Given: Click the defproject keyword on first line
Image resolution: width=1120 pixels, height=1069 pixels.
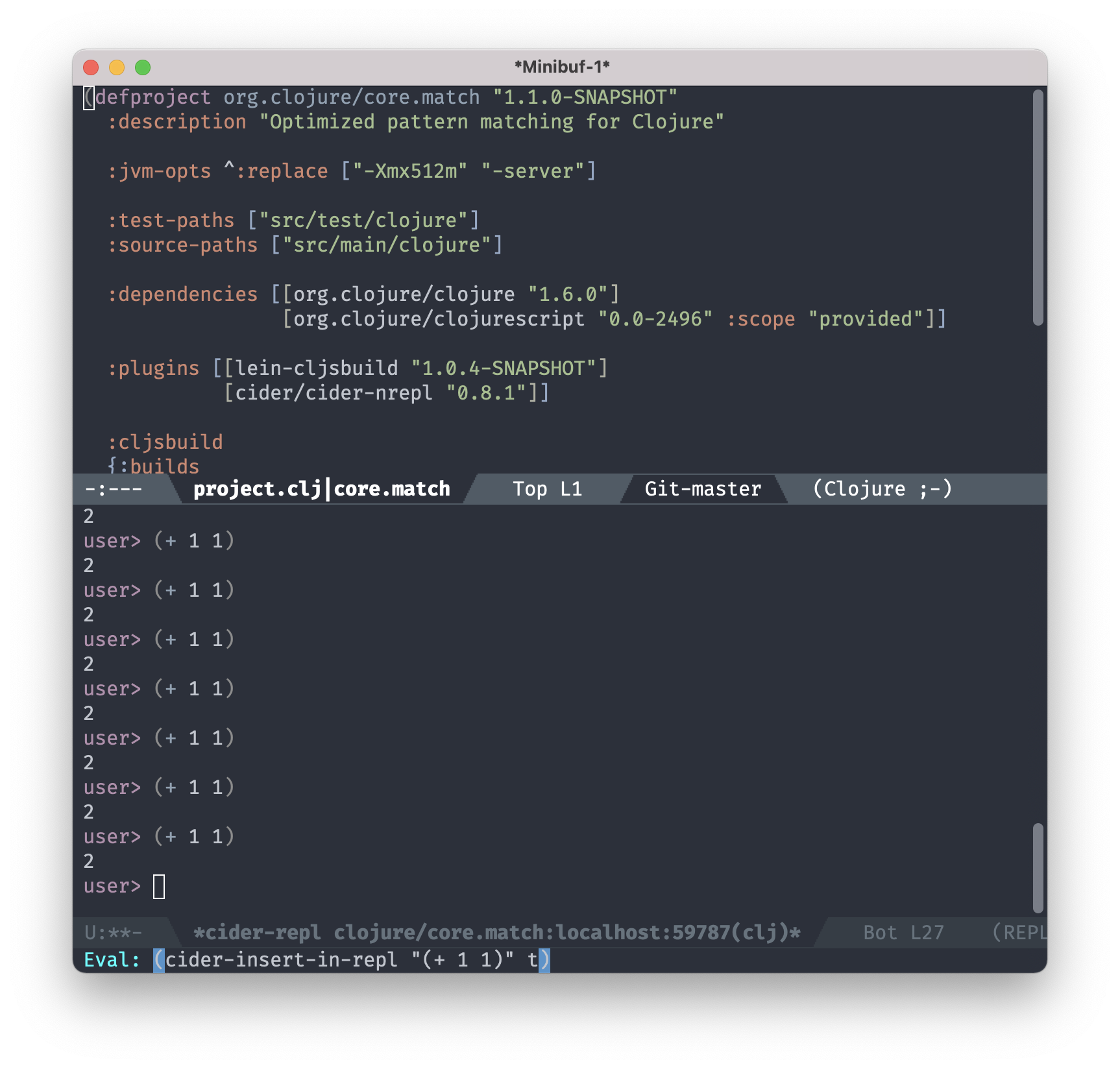Looking at the screenshot, I should point(153,97).
